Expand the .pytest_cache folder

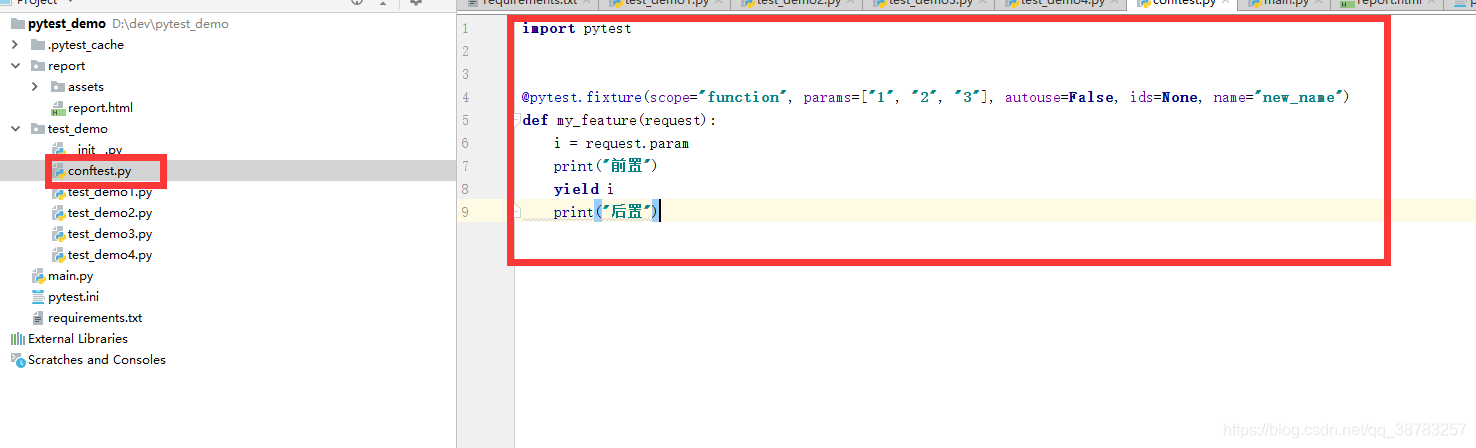coord(15,45)
